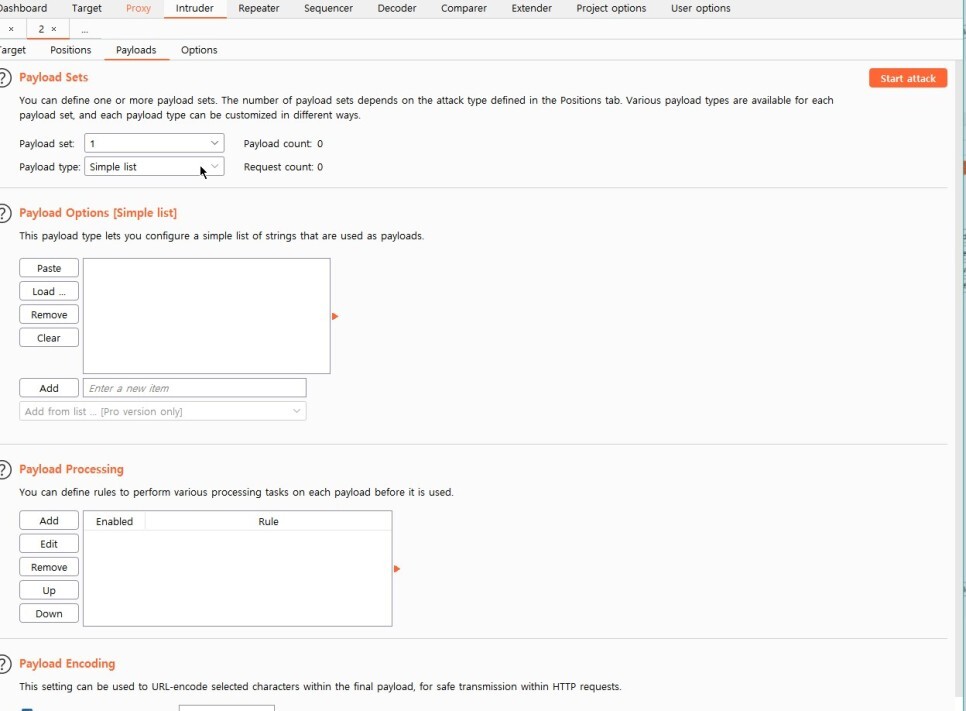Screen dimensions: 966x711
Task: Open Intruder Options sub-tab
Action: [199, 50]
